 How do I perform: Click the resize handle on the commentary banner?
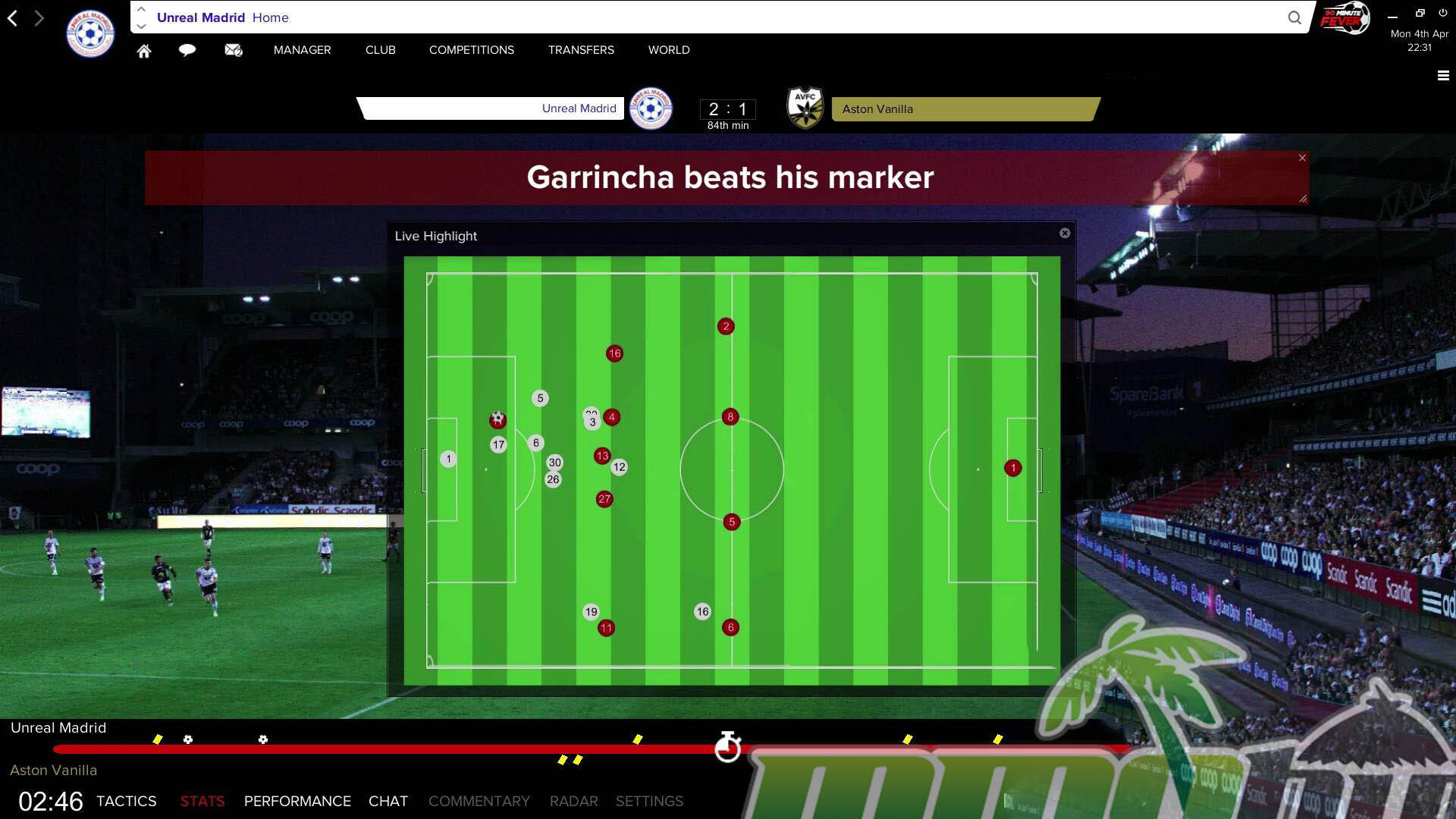pos(1303,199)
